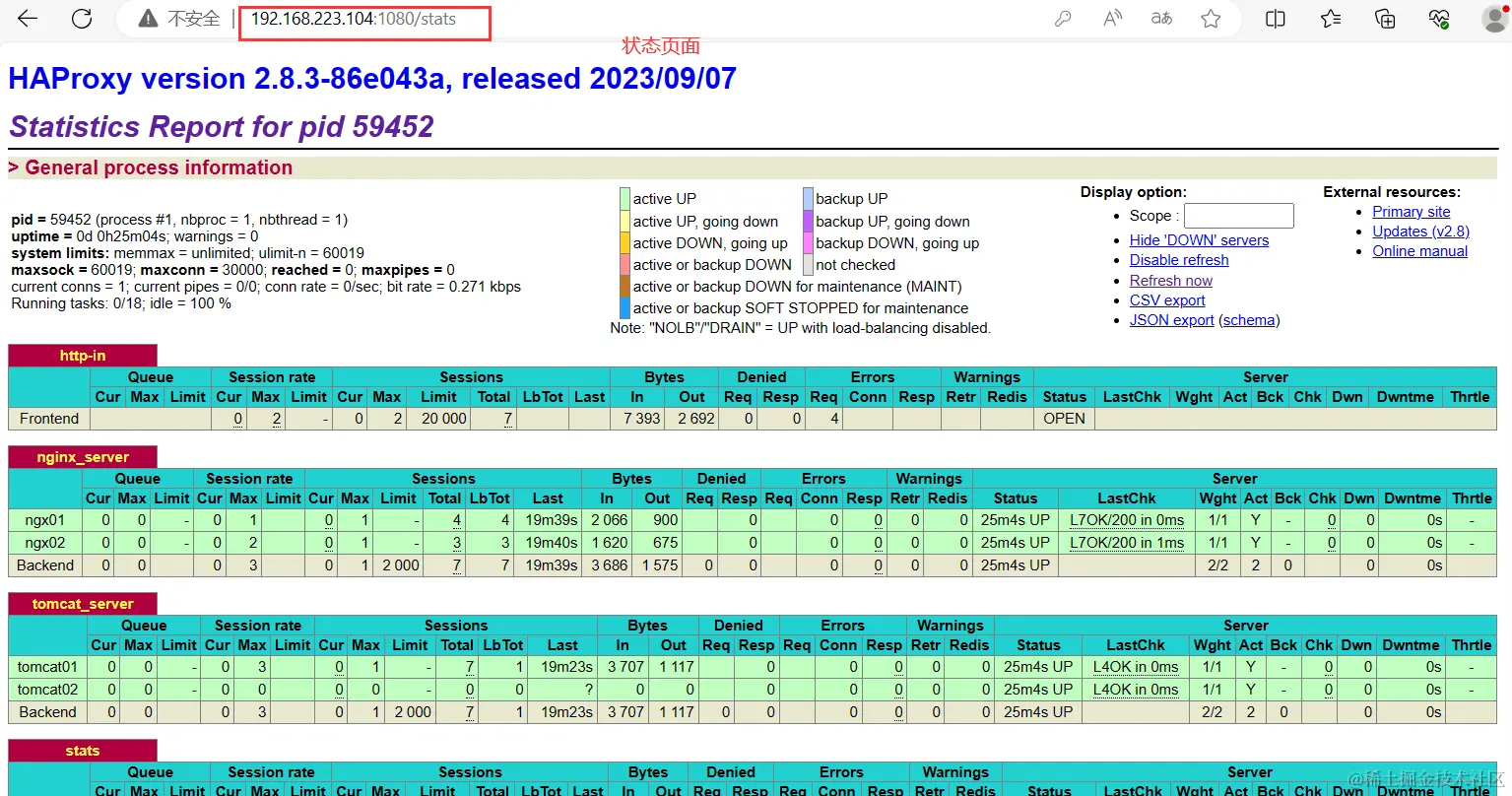Open the saved passwords key icon
The image size is (1512, 796).
pos(1063,19)
